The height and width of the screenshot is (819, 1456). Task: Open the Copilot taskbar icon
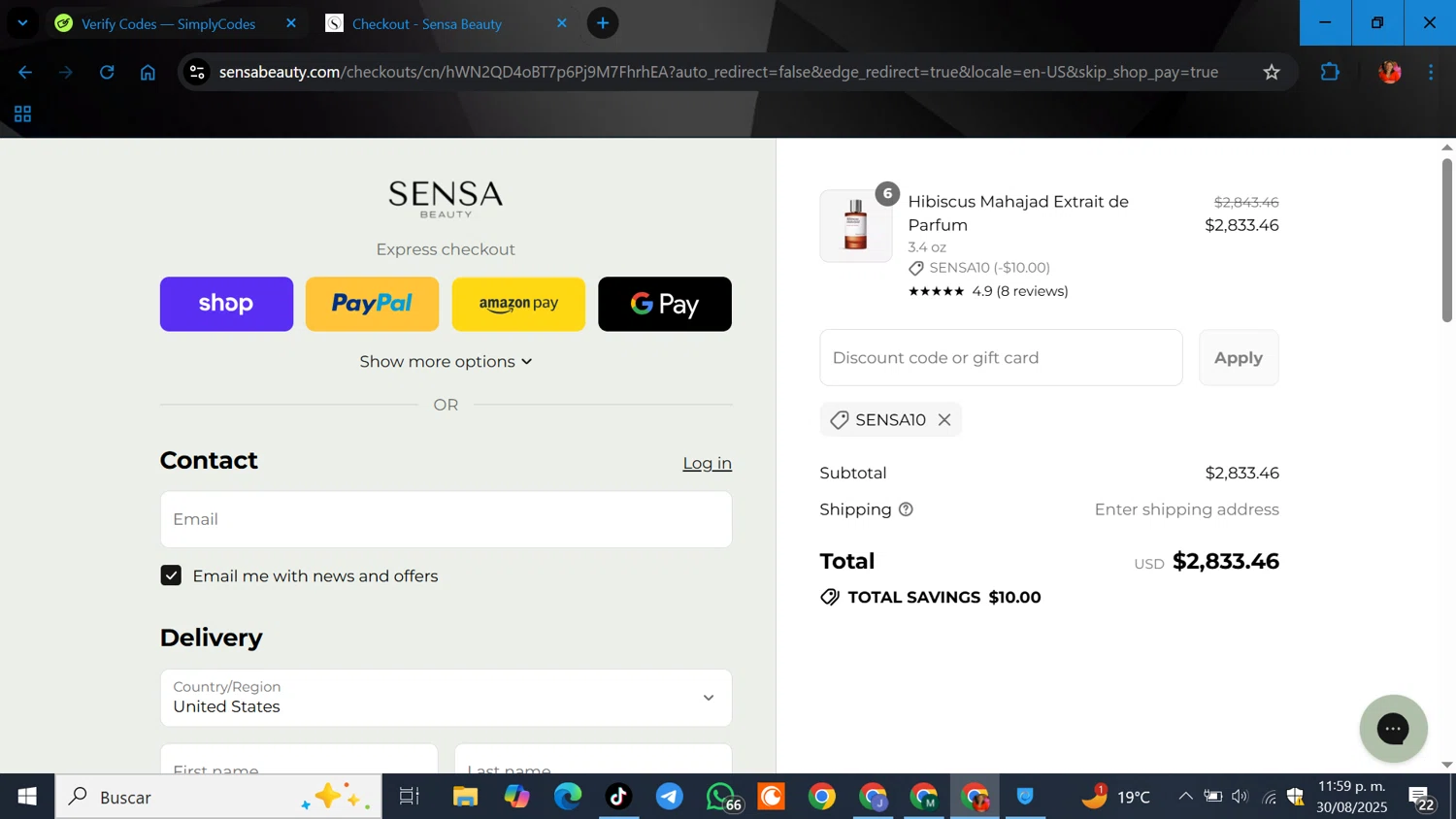(516, 797)
